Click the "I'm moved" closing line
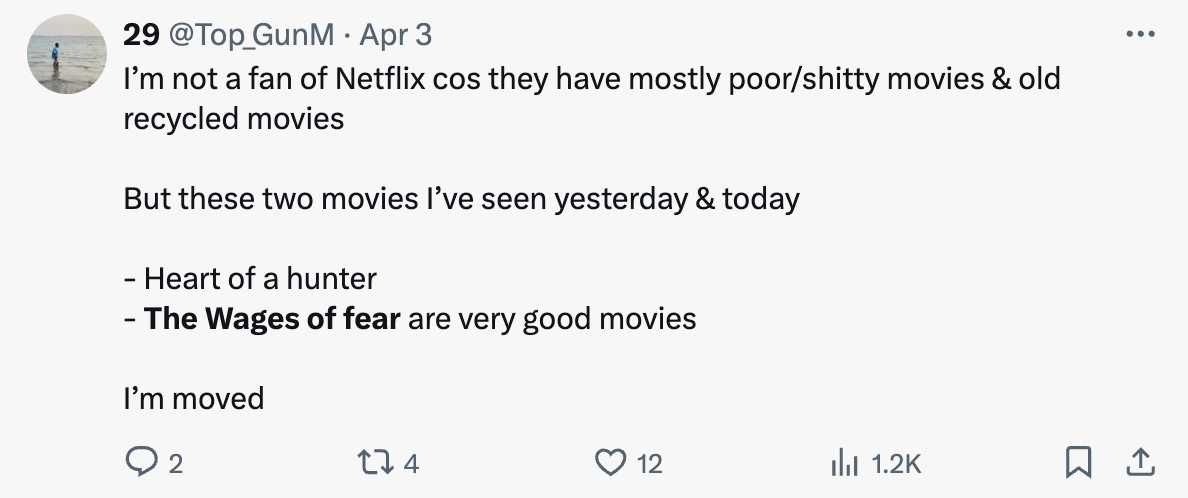This screenshot has width=1188, height=498. point(194,399)
